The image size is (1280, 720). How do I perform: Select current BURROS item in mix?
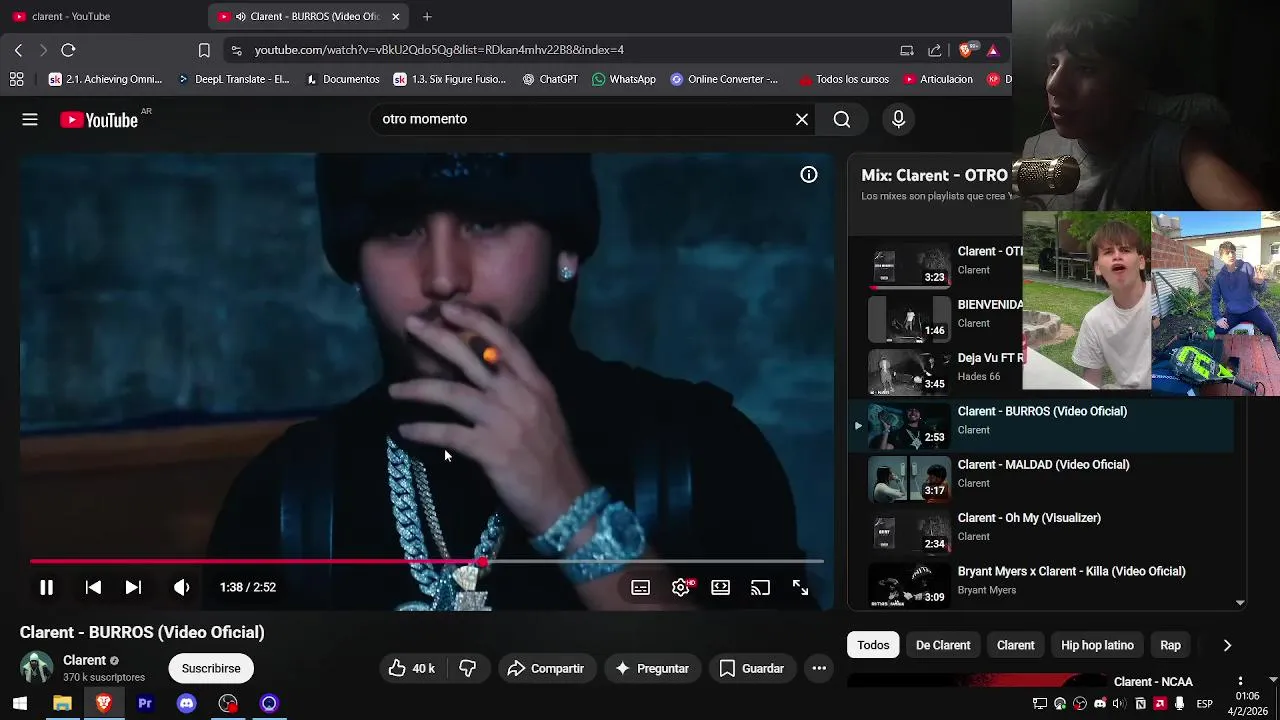1040,425
